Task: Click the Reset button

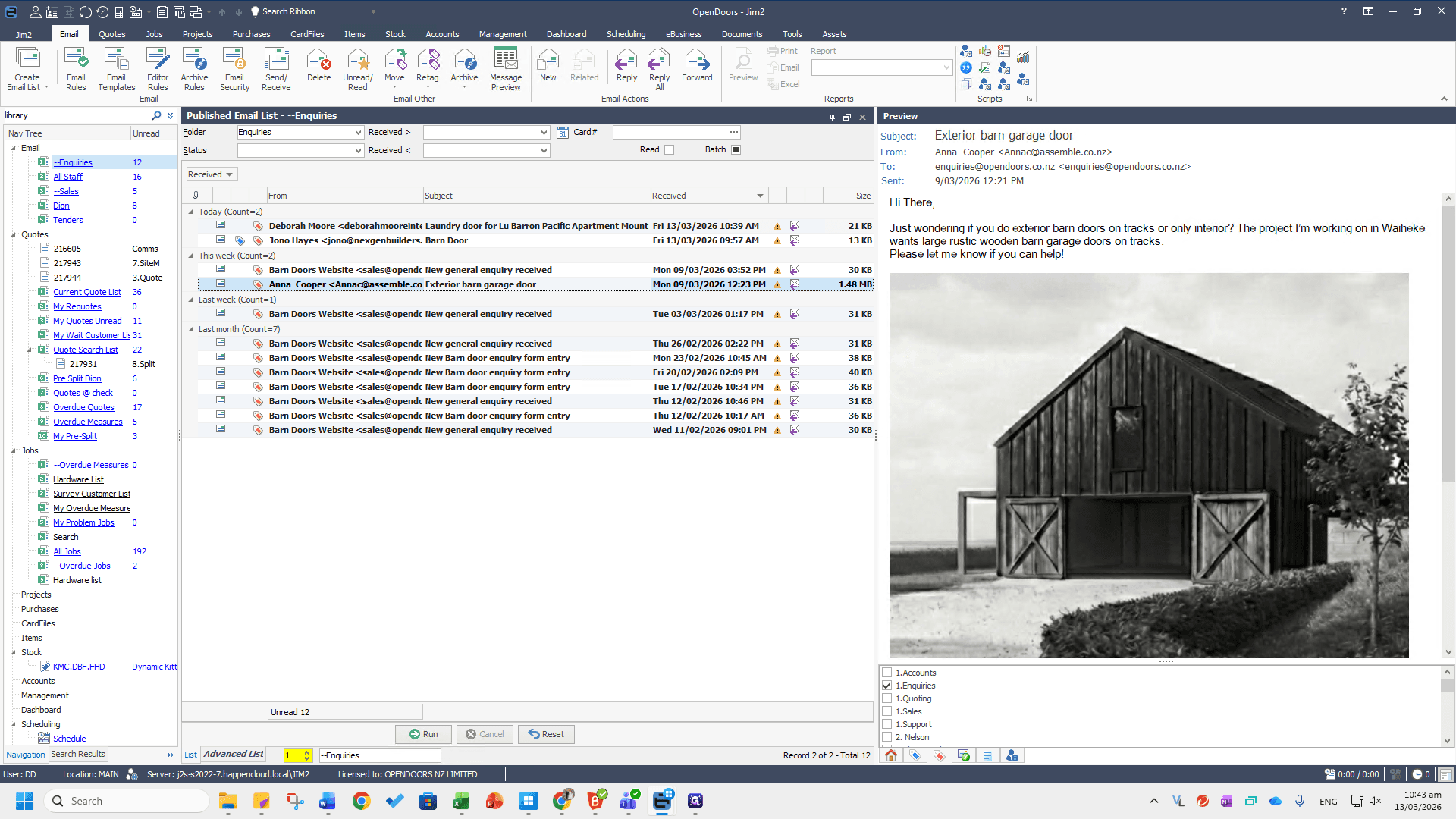Action: pyautogui.click(x=546, y=734)
